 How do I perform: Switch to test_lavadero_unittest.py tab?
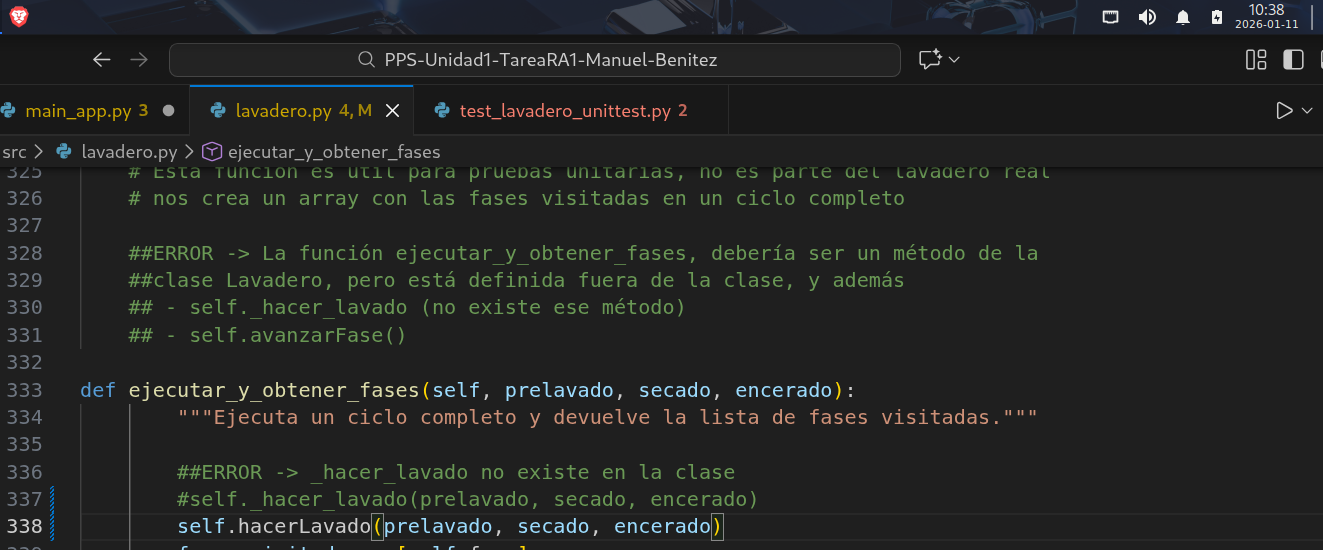point(573,111)
